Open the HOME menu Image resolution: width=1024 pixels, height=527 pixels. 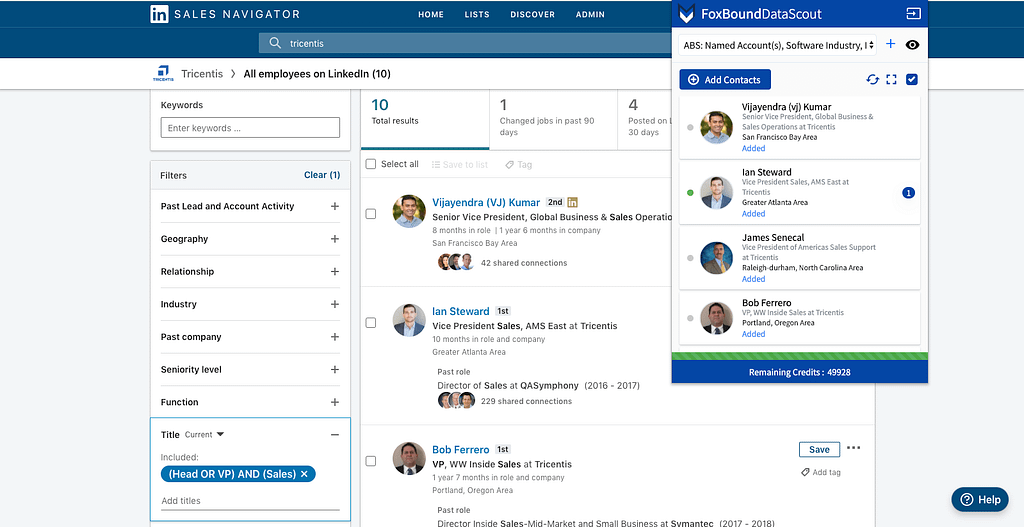click(431, 14)
